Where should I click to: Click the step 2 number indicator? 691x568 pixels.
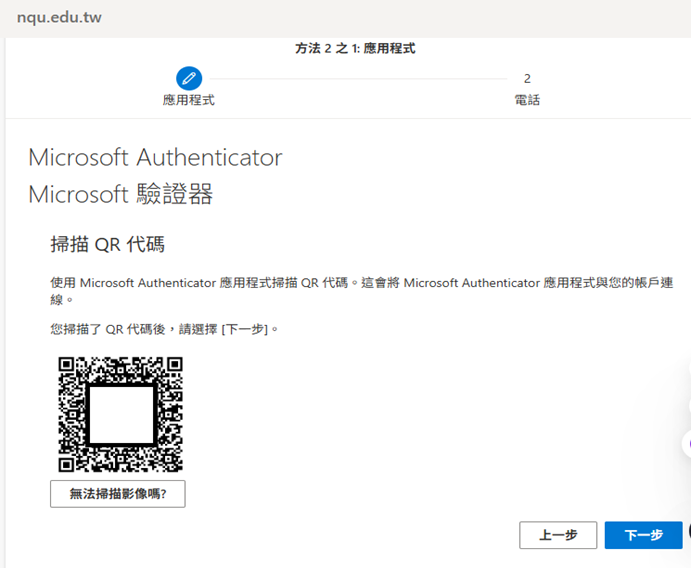[527, 78]
